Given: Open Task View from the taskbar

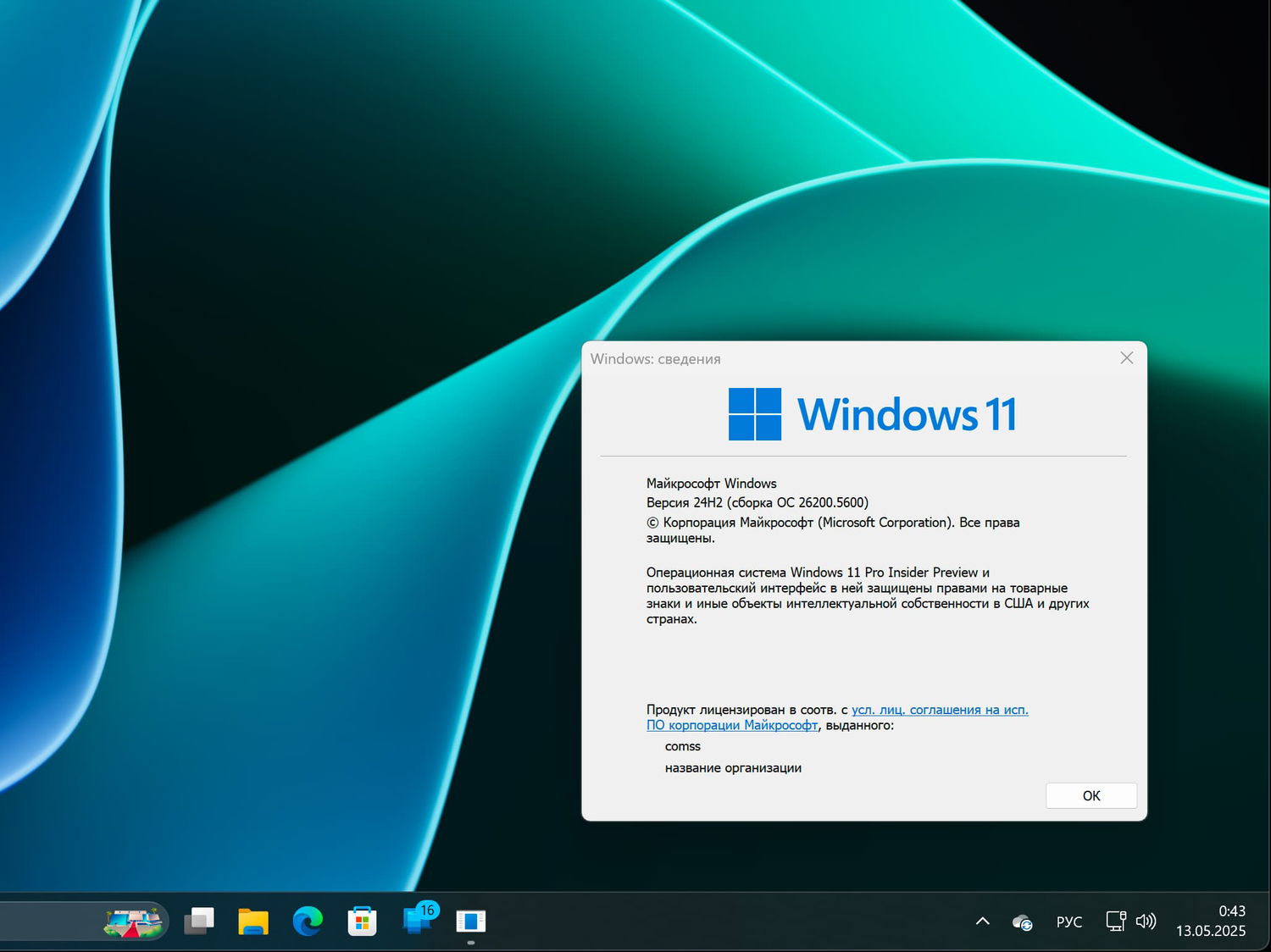Looking at the screenshot, I should pyautogui.click(x=200, y=921).
